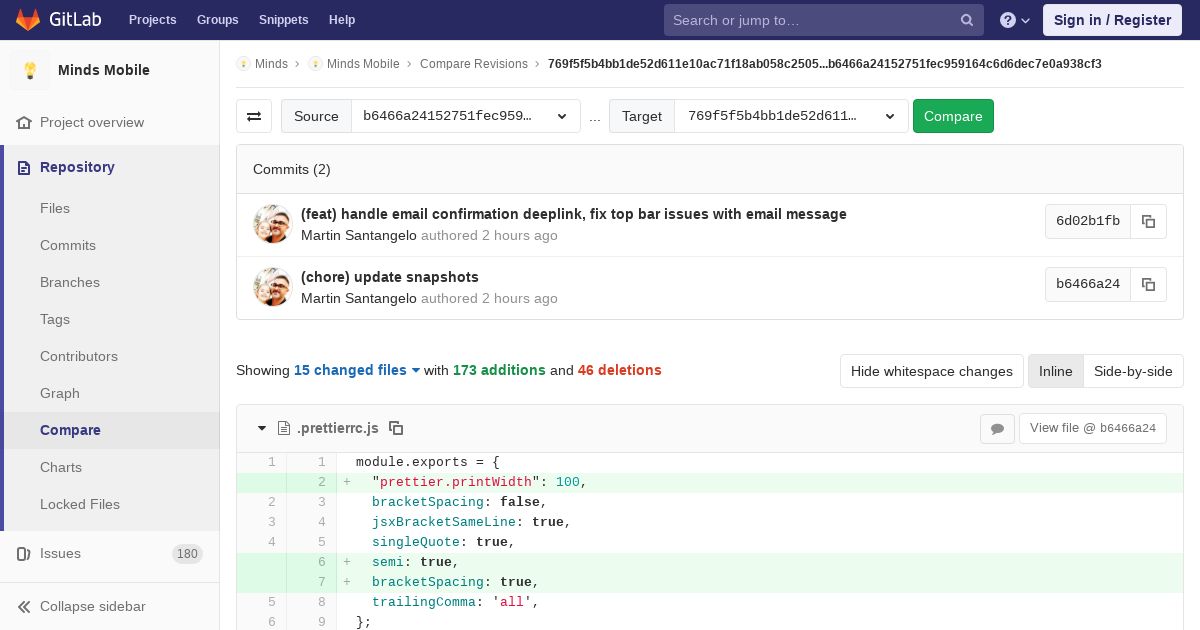This screenshot has width=1200, height=630.
Task: Click the 180 issues count badge
Action: click(187, 553)
